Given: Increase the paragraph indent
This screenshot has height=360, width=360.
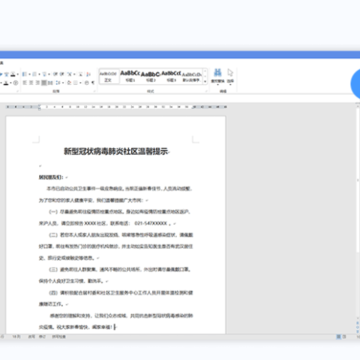Looking at the screenshot, I should pyautogui.click(x=62, y=74).
